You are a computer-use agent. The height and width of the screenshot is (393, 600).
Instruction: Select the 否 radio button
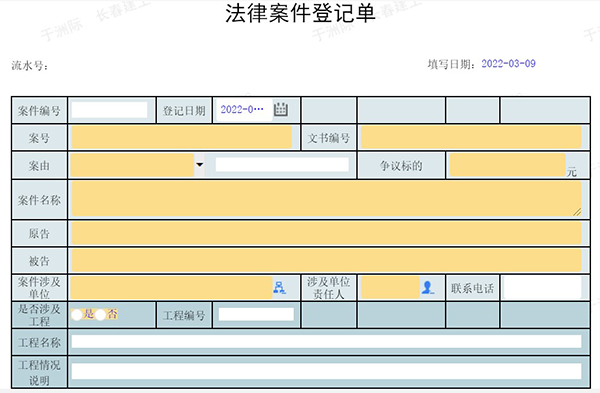(x=101, y=315)
